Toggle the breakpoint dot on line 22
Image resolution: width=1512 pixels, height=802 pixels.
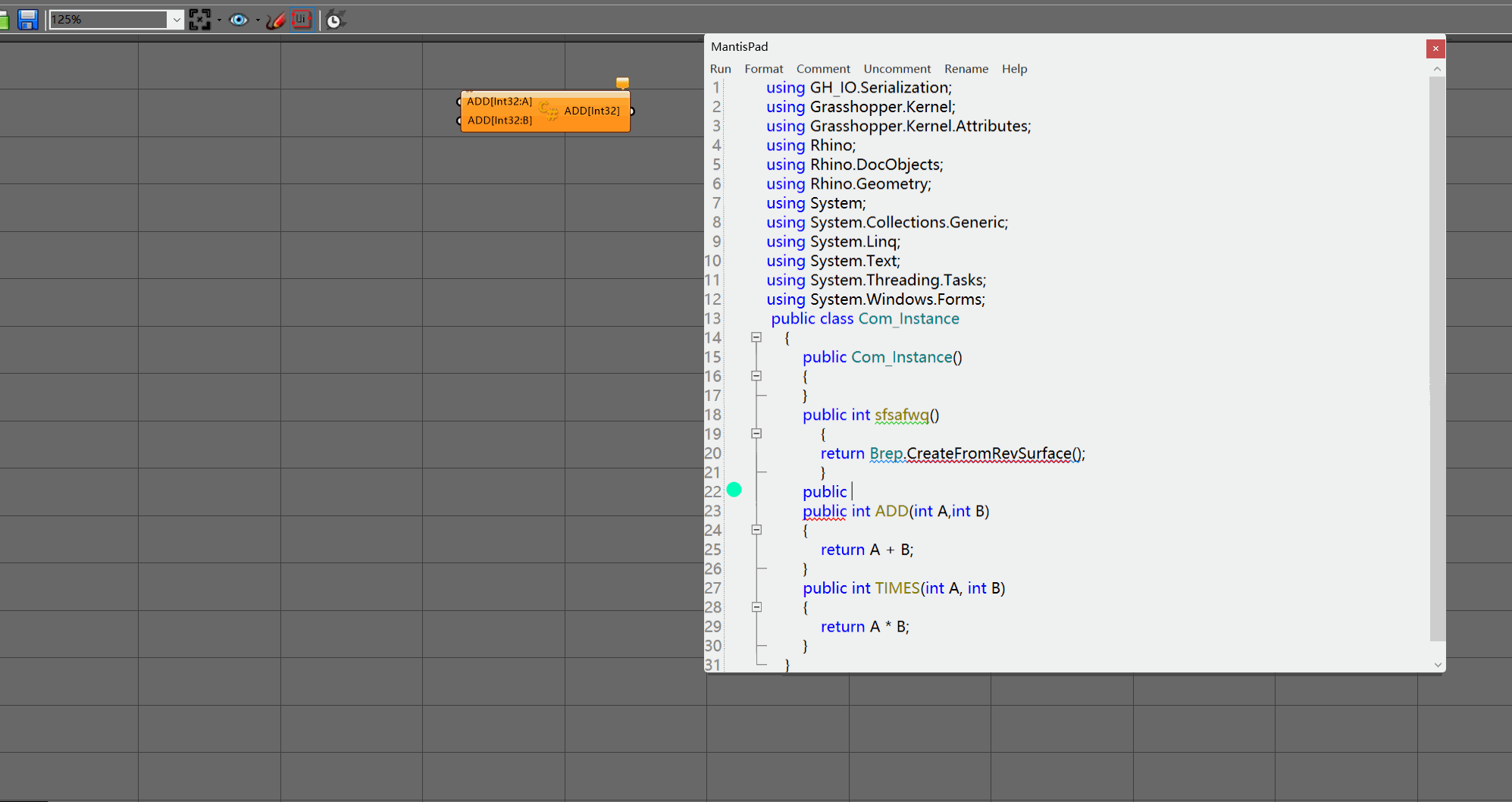click(734, 490)
